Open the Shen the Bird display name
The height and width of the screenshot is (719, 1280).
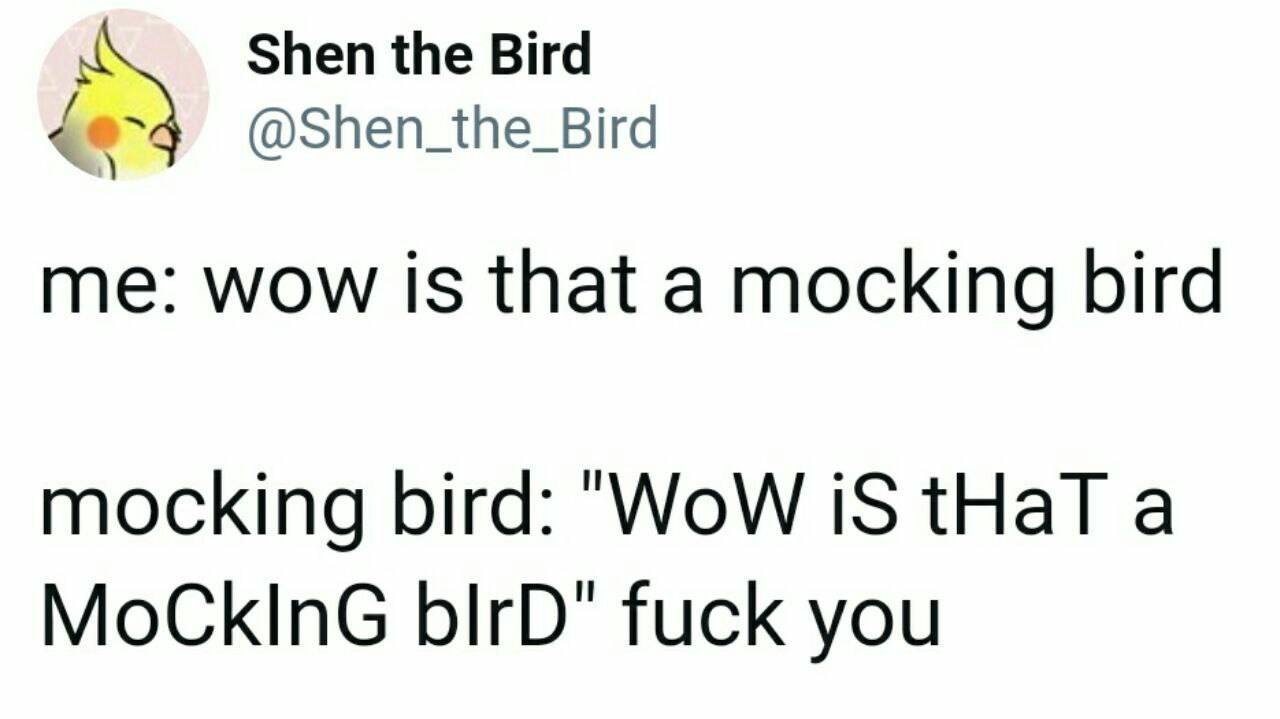coord(419,55)
